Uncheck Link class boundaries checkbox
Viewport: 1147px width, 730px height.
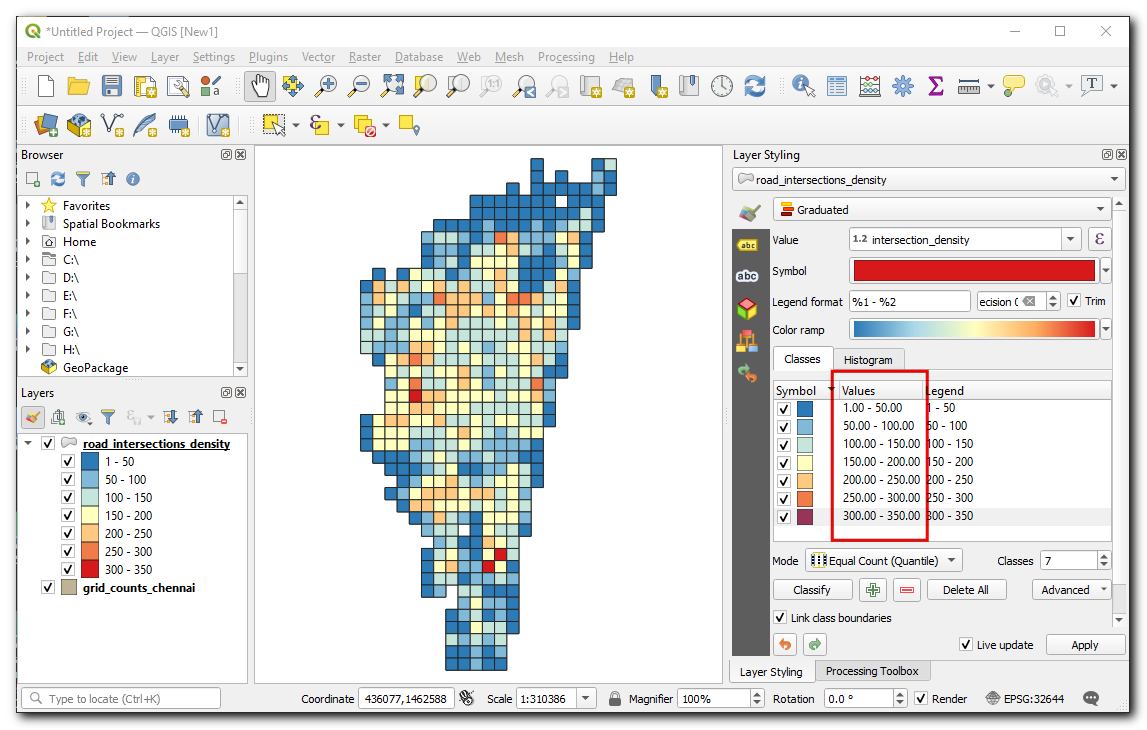[781, 618]
